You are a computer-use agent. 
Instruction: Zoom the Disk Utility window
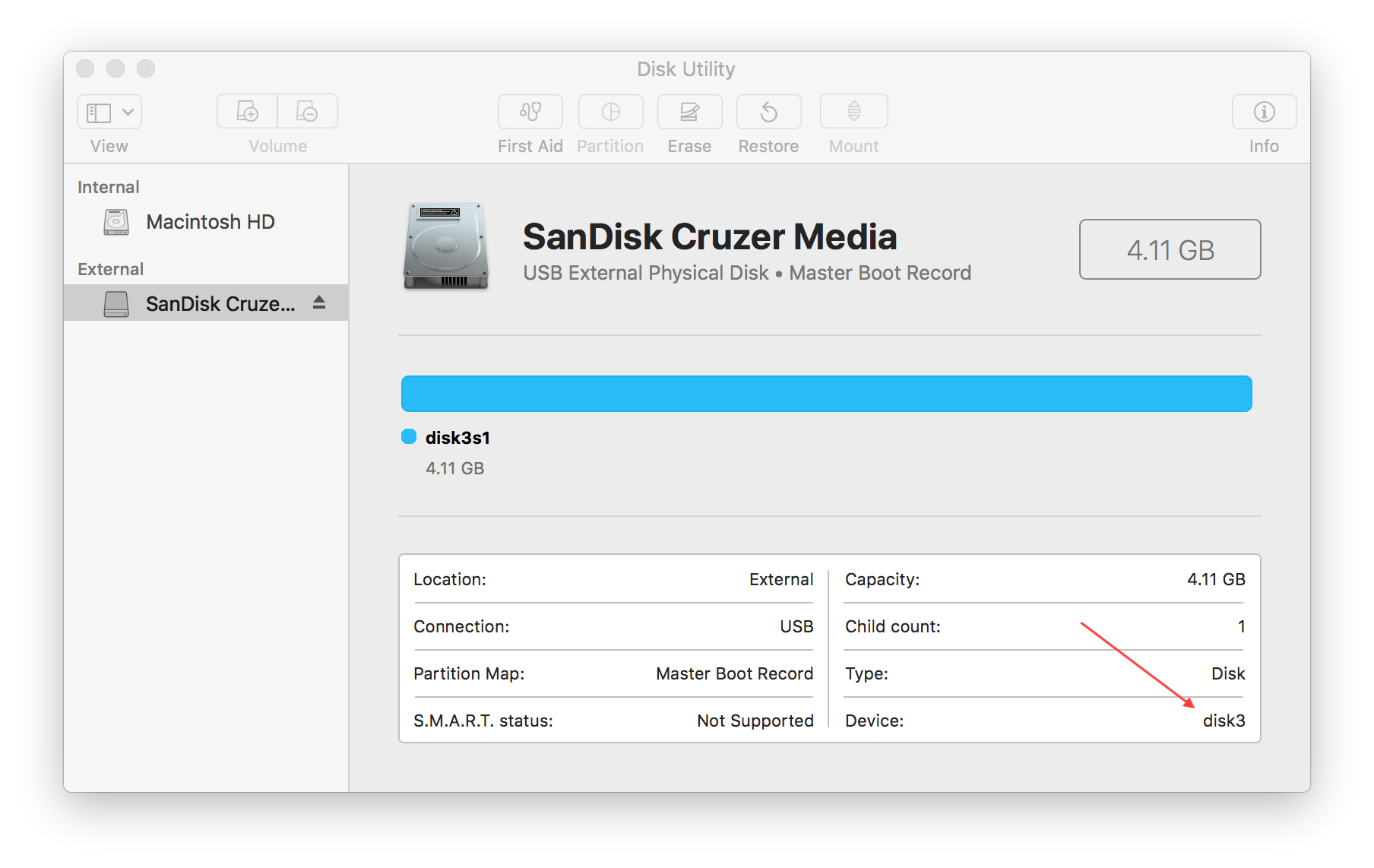pyautogui.click(x=146, y=68)
